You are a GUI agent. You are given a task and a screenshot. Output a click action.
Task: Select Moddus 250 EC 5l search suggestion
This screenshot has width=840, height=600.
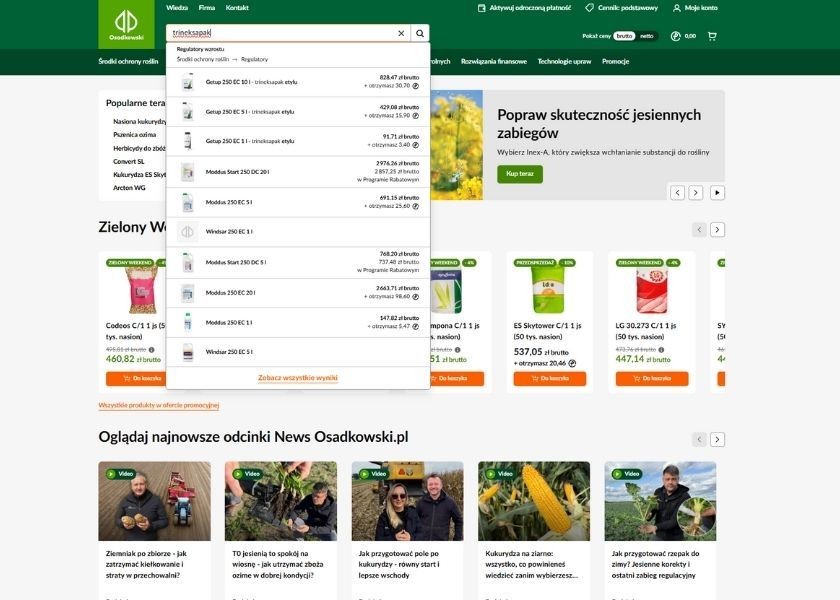(232, 201)
